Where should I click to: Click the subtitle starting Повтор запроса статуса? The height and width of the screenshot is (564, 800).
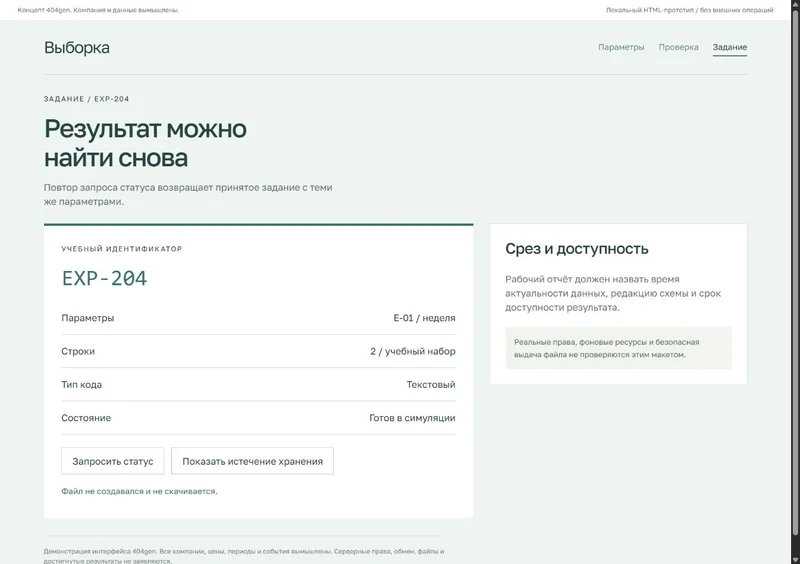(188, 194)
